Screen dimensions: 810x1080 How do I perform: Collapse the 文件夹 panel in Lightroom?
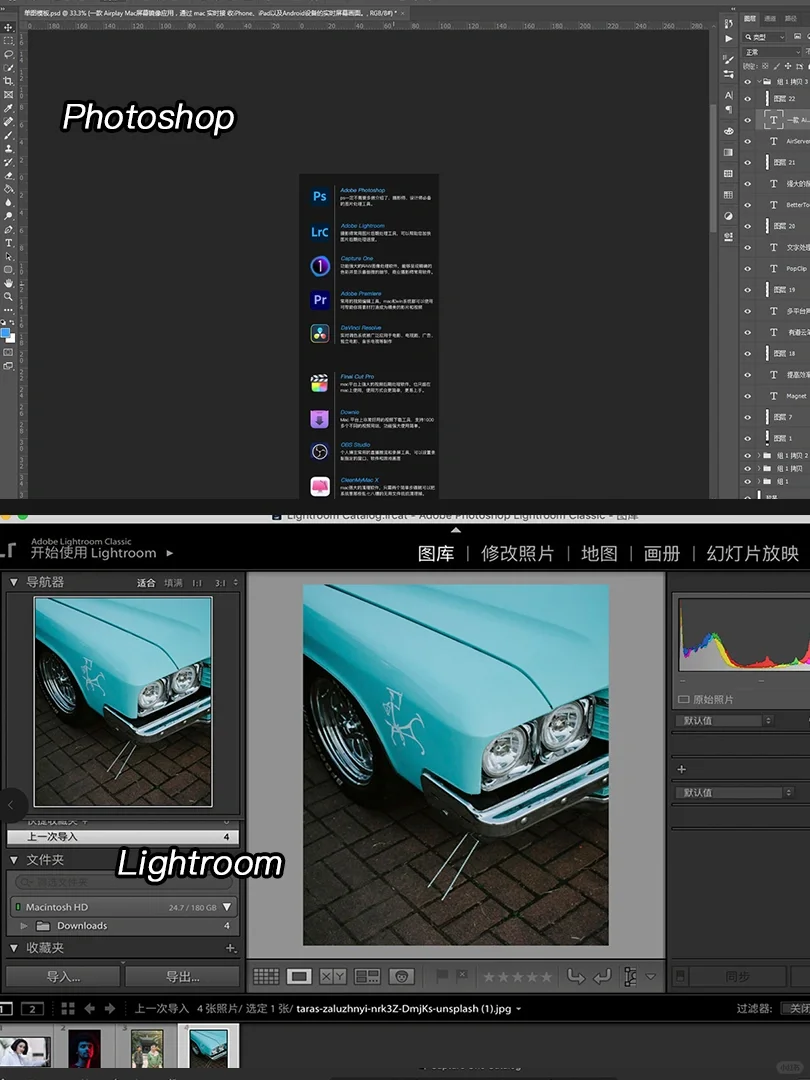point(13,860)
